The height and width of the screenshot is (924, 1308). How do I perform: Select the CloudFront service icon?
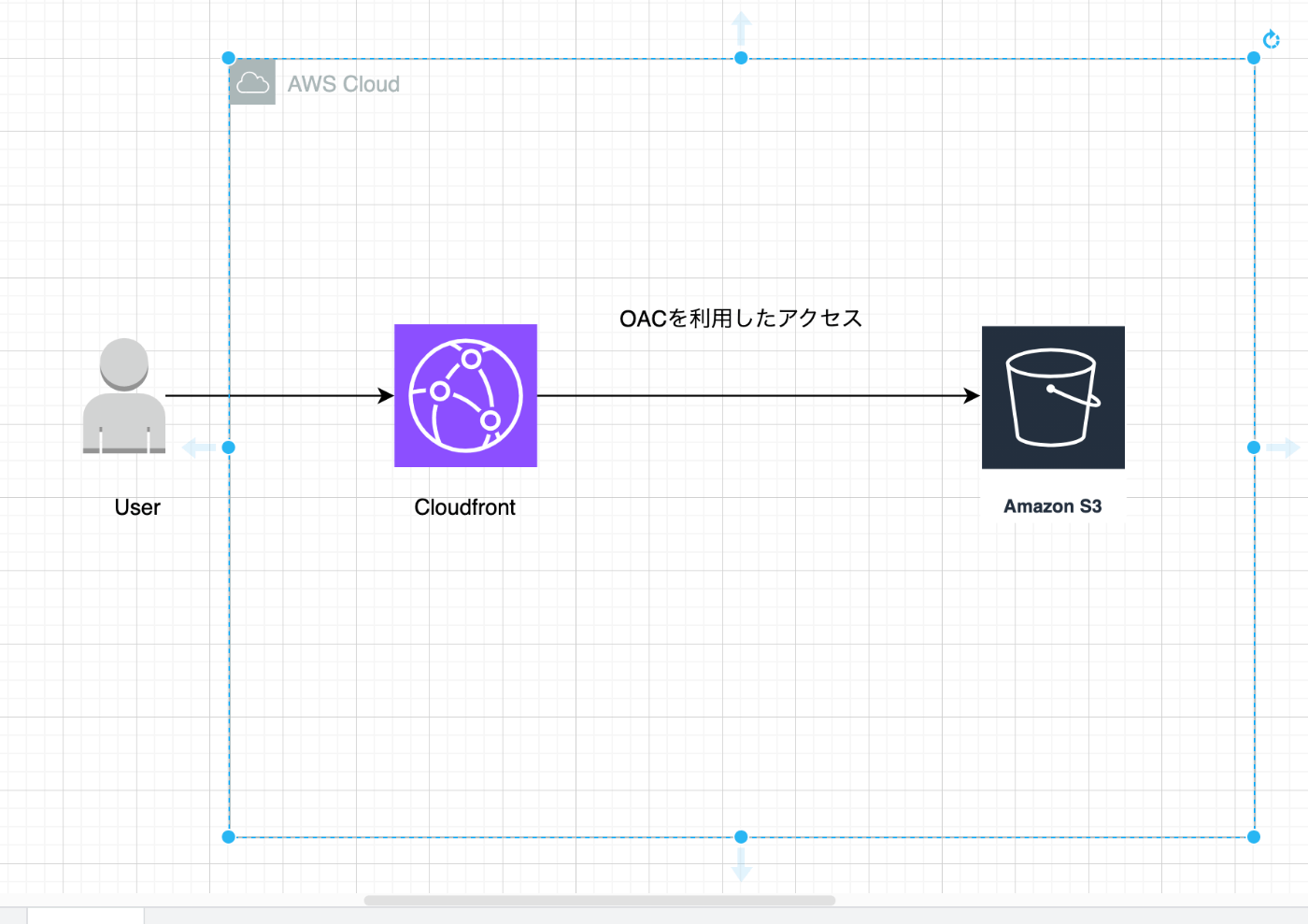tap(465, 395)
